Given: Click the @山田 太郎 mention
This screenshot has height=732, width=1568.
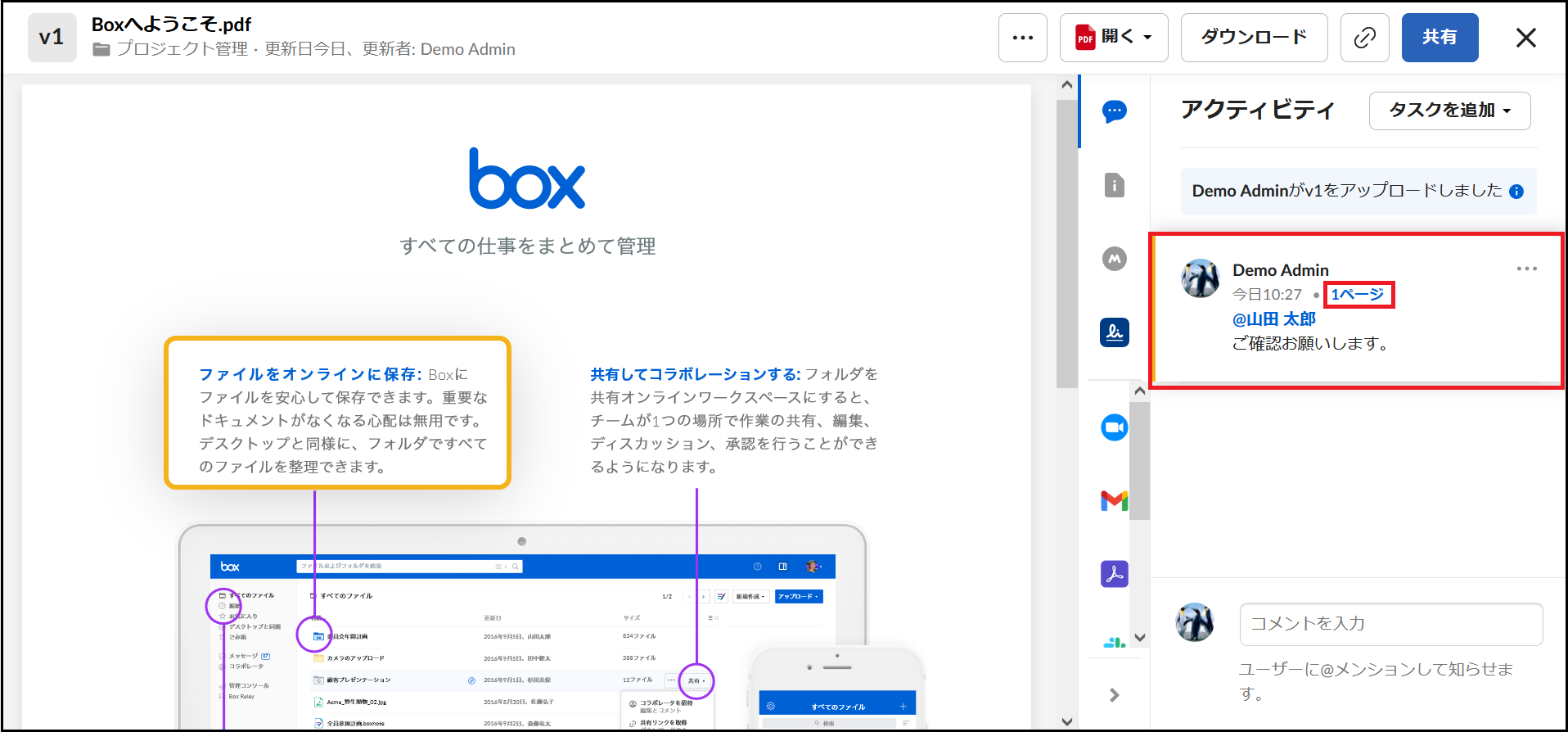Looking at the screenshot, I should 1274,319.
